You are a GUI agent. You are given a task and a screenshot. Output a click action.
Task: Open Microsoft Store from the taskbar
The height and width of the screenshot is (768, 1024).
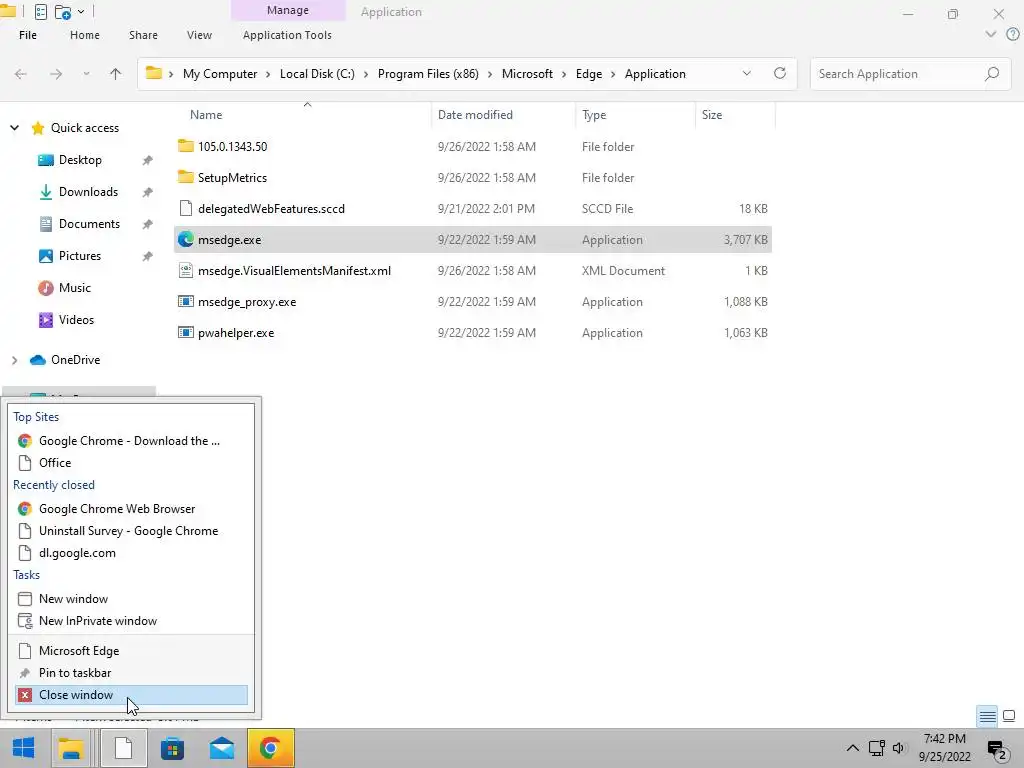(x=172, y=748)
